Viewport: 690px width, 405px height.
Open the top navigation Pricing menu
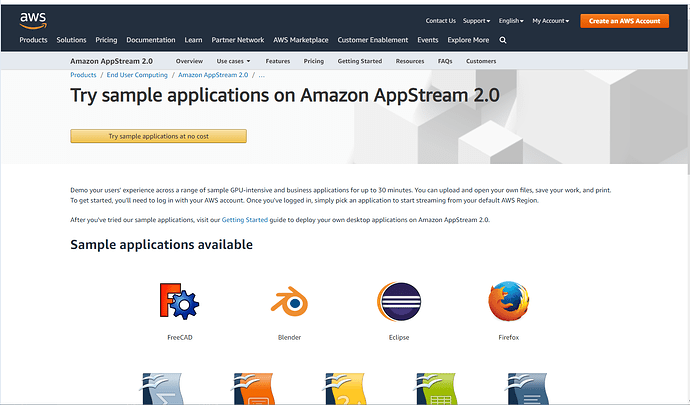(106, 40)
